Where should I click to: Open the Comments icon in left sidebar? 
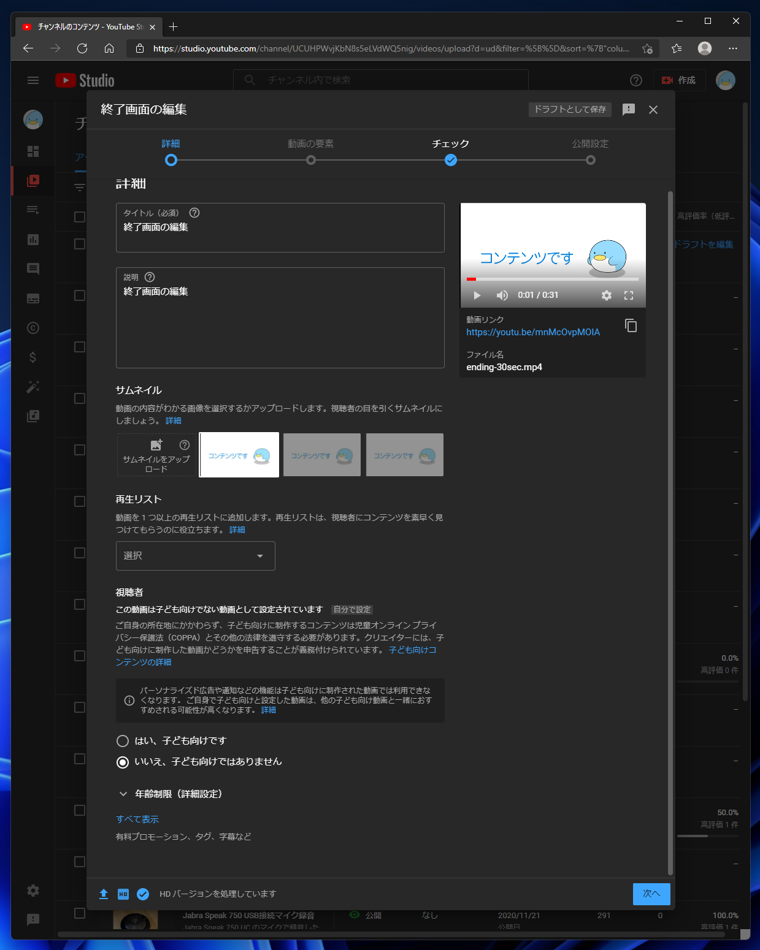tap(33, 268)
